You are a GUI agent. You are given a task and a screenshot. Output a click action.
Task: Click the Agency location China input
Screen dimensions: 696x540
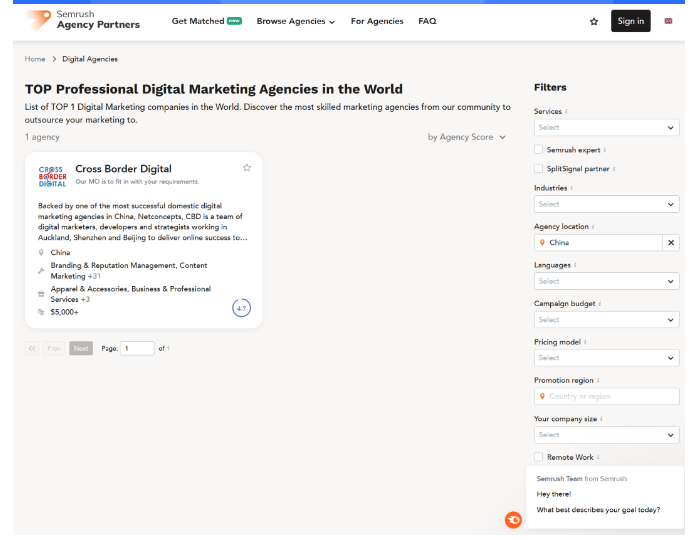pos(598,243)
